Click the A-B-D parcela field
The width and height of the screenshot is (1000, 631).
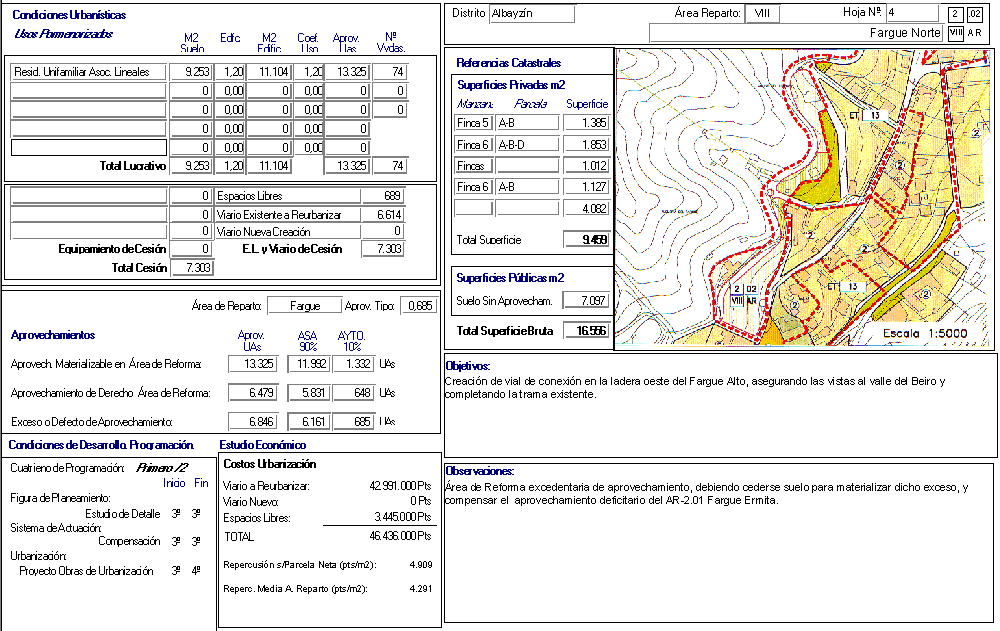(527, 145)
